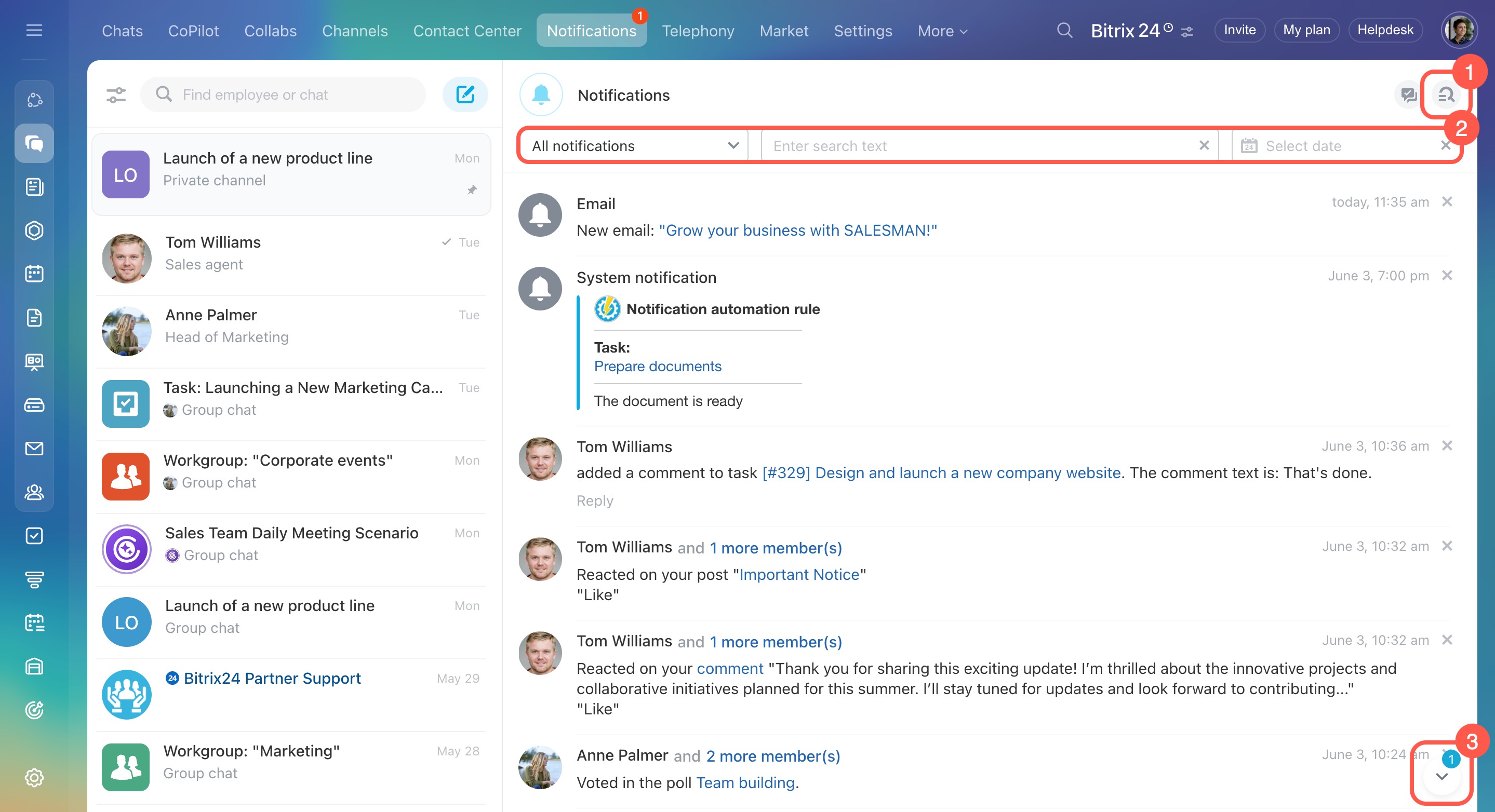
Task: Clear the notification search text field
Action: pos(1204,145)
